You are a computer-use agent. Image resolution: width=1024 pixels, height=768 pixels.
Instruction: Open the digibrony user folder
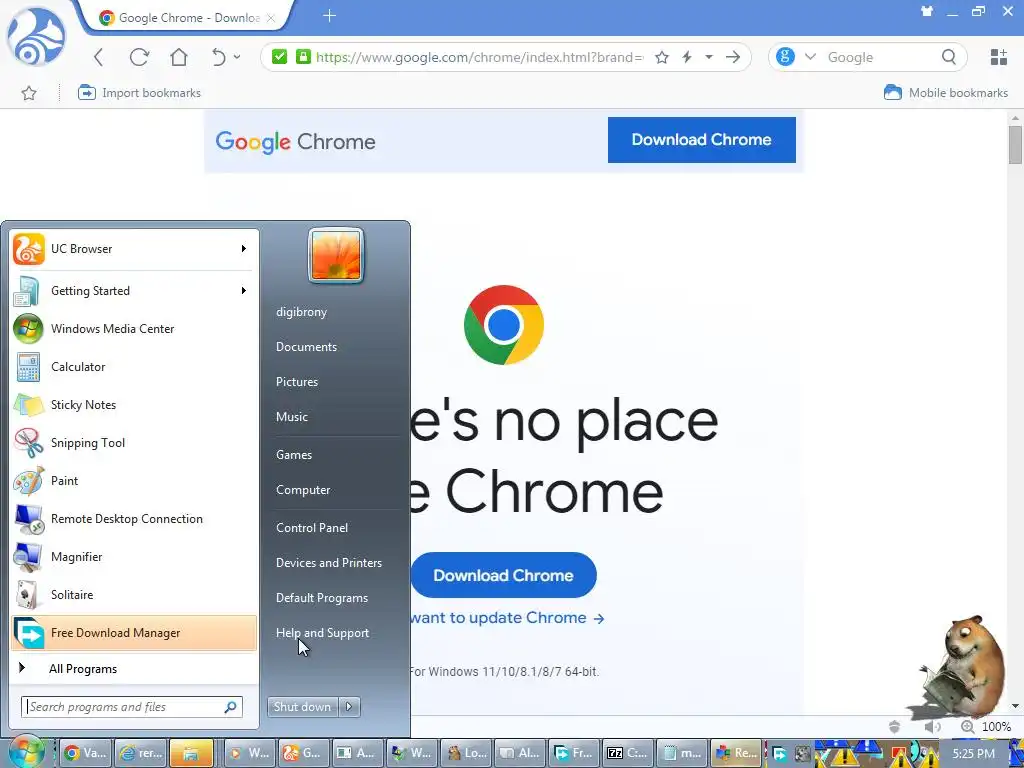pyautogui.click(x=301, y=312)
